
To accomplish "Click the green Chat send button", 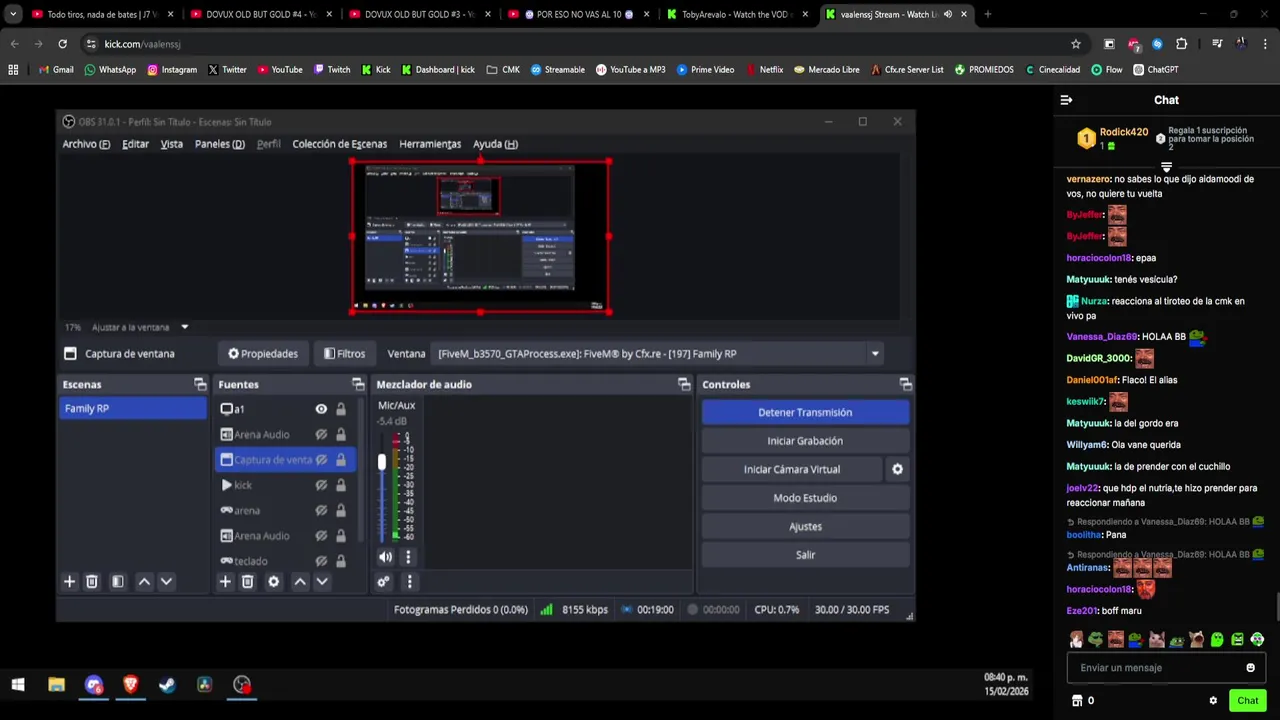I will (x=1247, y=700).
